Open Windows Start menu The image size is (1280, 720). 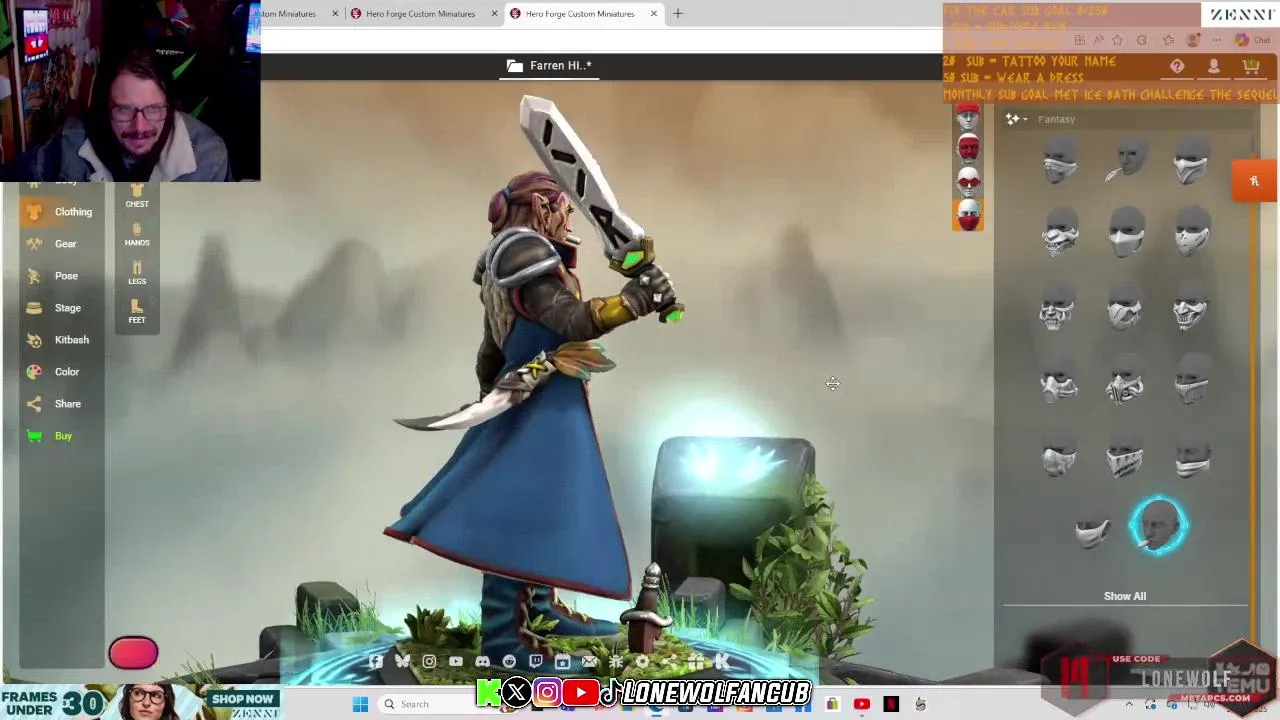pos(360,704)
